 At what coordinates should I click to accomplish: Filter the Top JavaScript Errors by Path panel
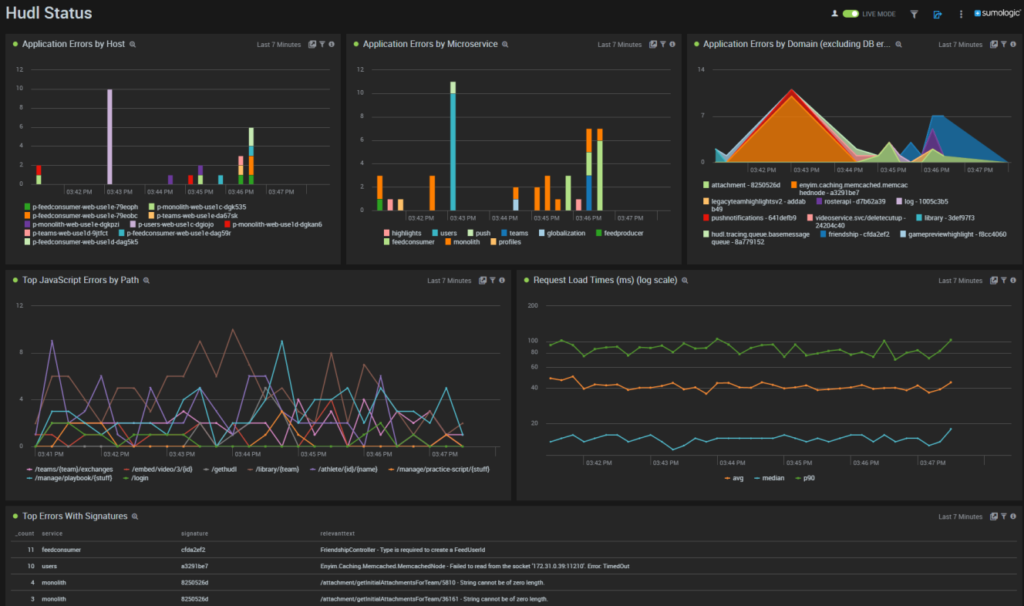point(492,280)
